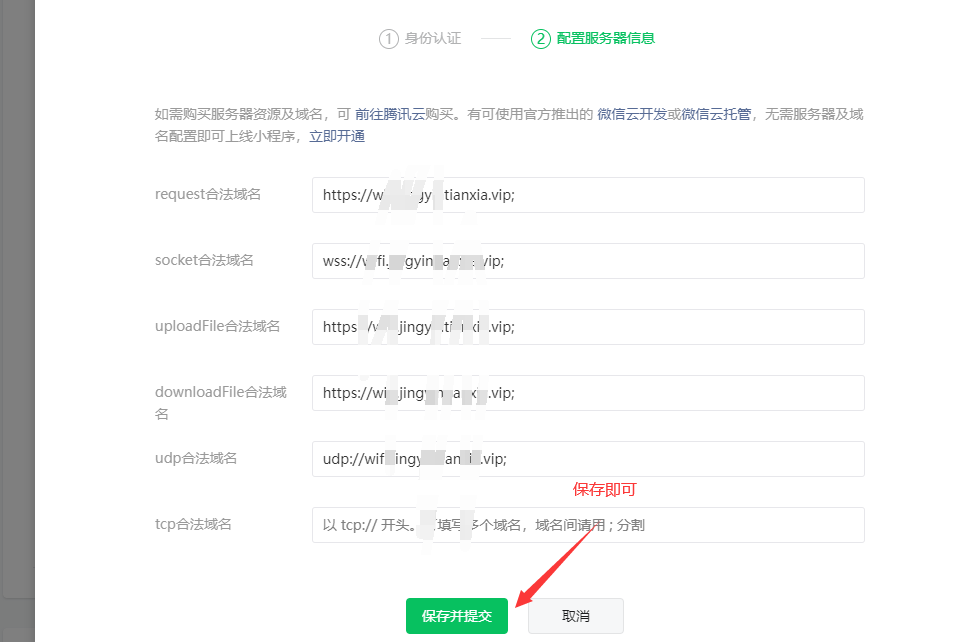Viewport: 964px width, 642px height.
Task: Click the socket合法域名 label
Action: (204, 260)
